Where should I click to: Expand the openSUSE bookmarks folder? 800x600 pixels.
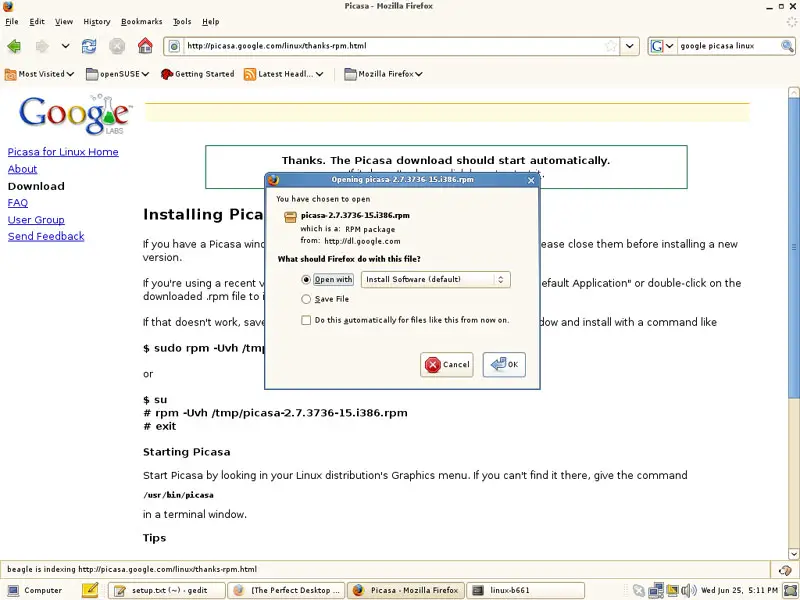coord(117,74)
